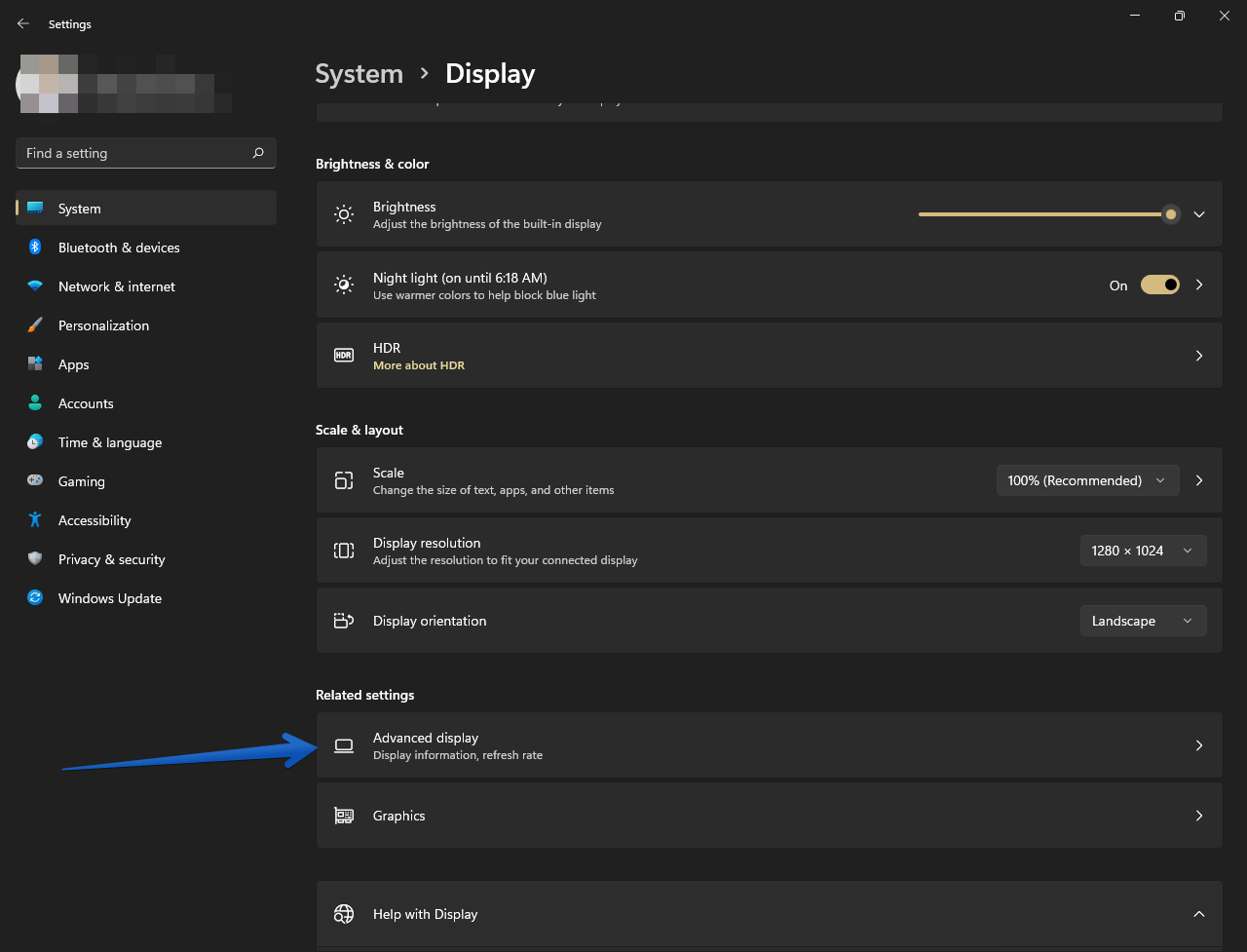Go to Time & language
This screenshot has width=1247, height=952.
[x=146, y=442]
